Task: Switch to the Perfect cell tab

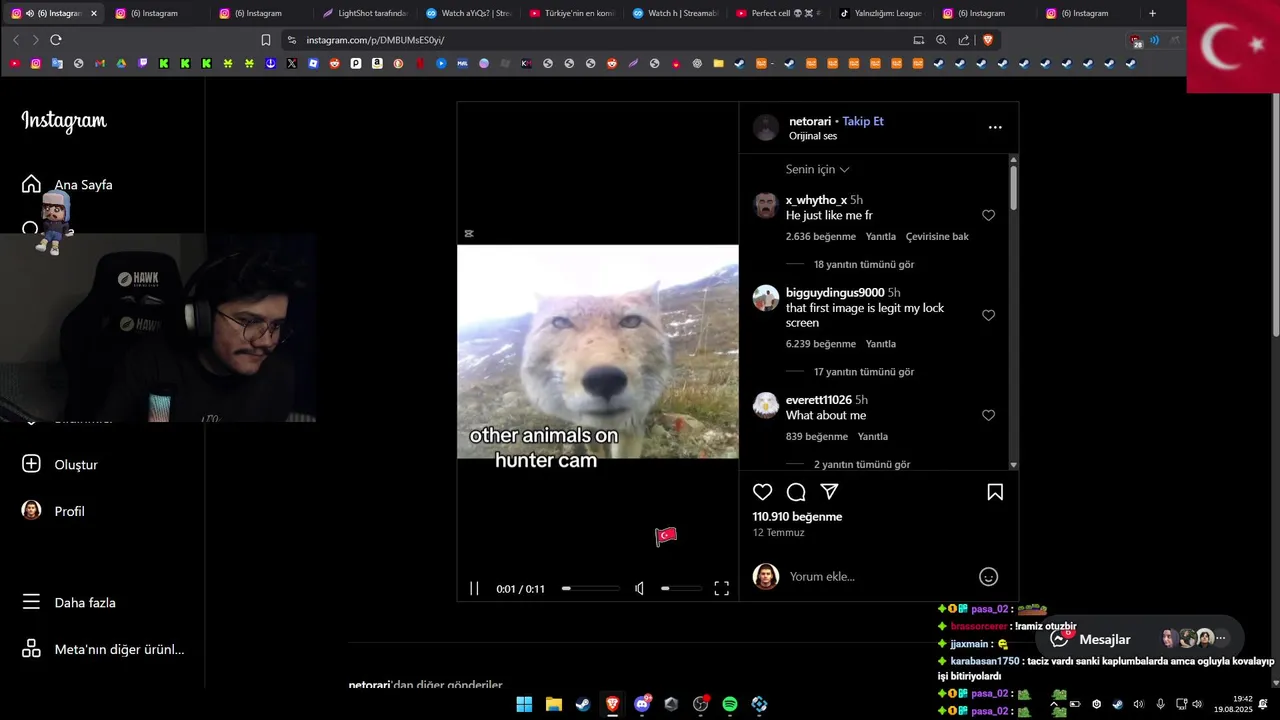Action: pyautogui.click(x=779, y=13)
